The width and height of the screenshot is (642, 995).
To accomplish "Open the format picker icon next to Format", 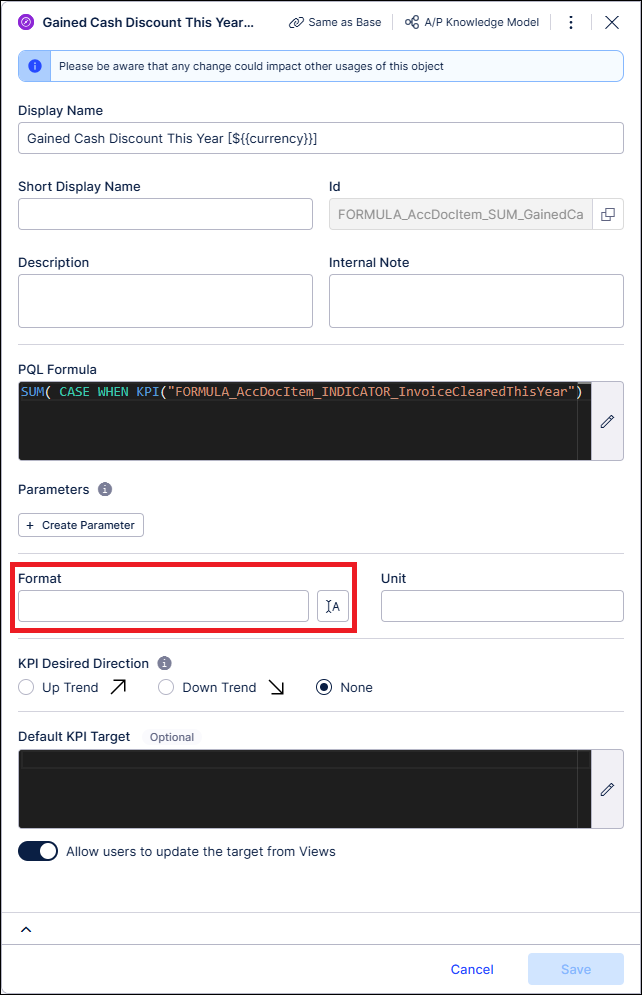I will pyautogui.click(x=333, y=606).
